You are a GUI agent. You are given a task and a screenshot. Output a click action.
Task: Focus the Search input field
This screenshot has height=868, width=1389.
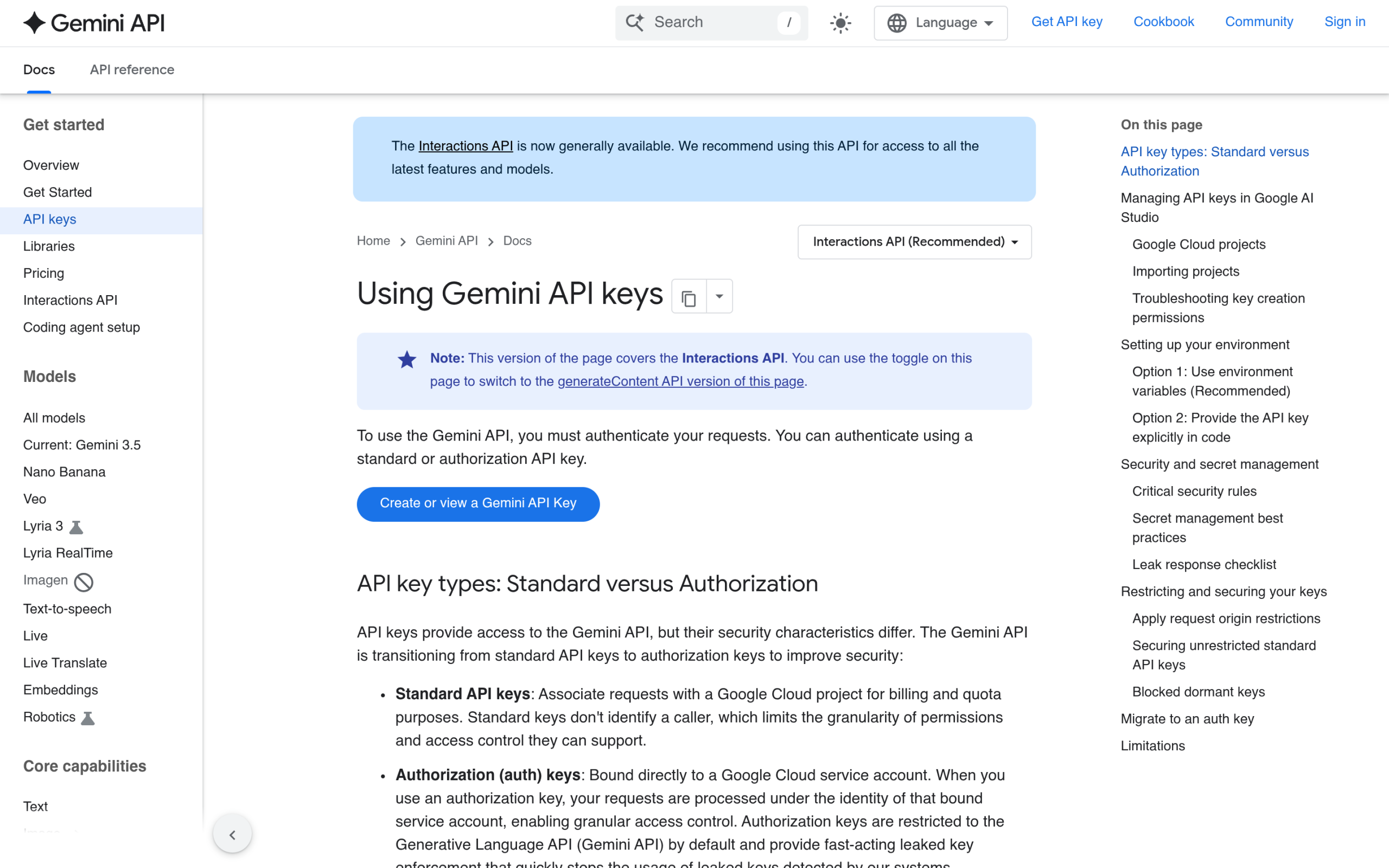point(711,23)
